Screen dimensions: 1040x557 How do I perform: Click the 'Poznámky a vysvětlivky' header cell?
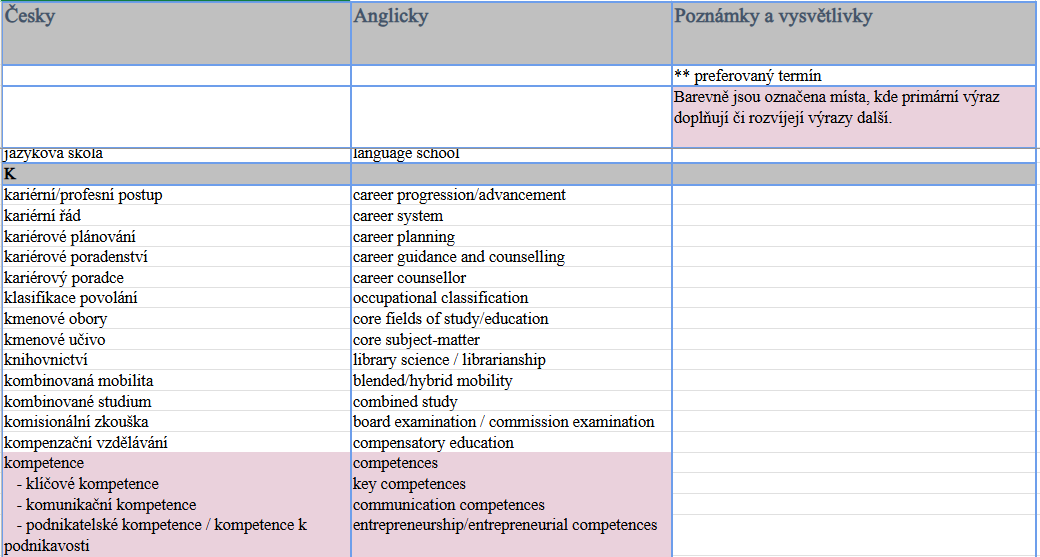point(854,34)
